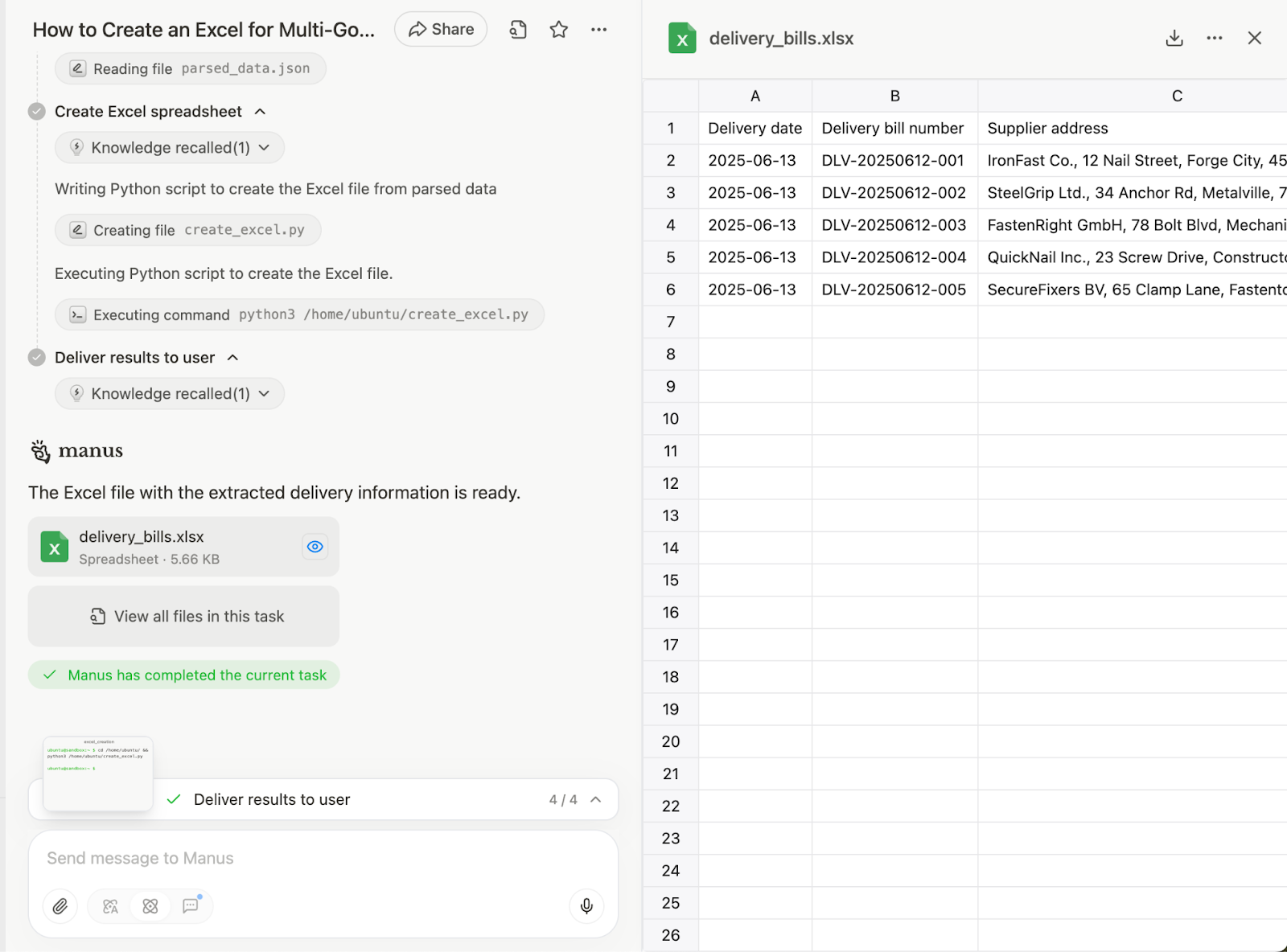Click the Create Excel spreadsheet completed checkmark
The width and height of the screenshot is (1287, 952).
pos(37,112)
